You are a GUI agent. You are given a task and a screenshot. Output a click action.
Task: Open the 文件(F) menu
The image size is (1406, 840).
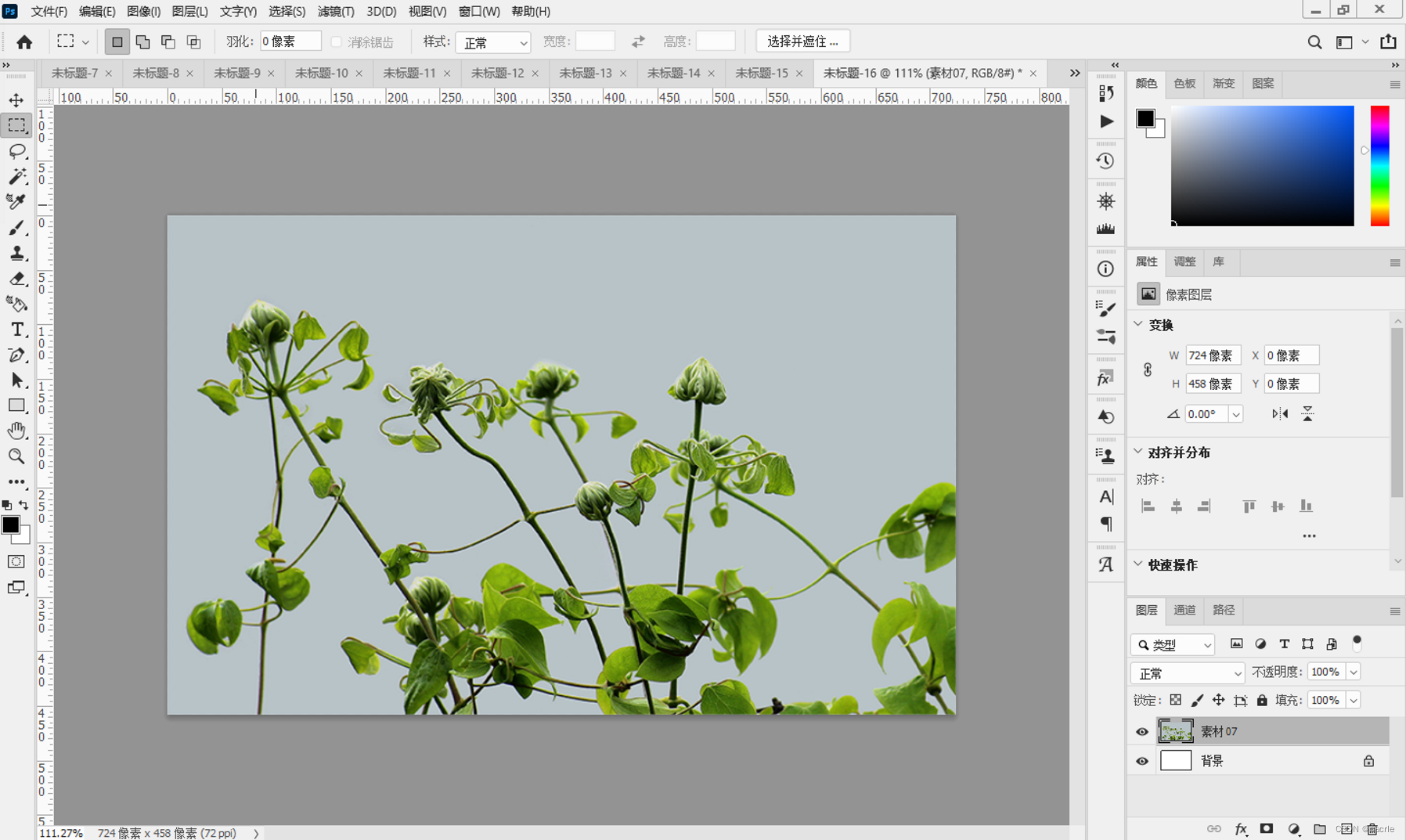point(49,11)
